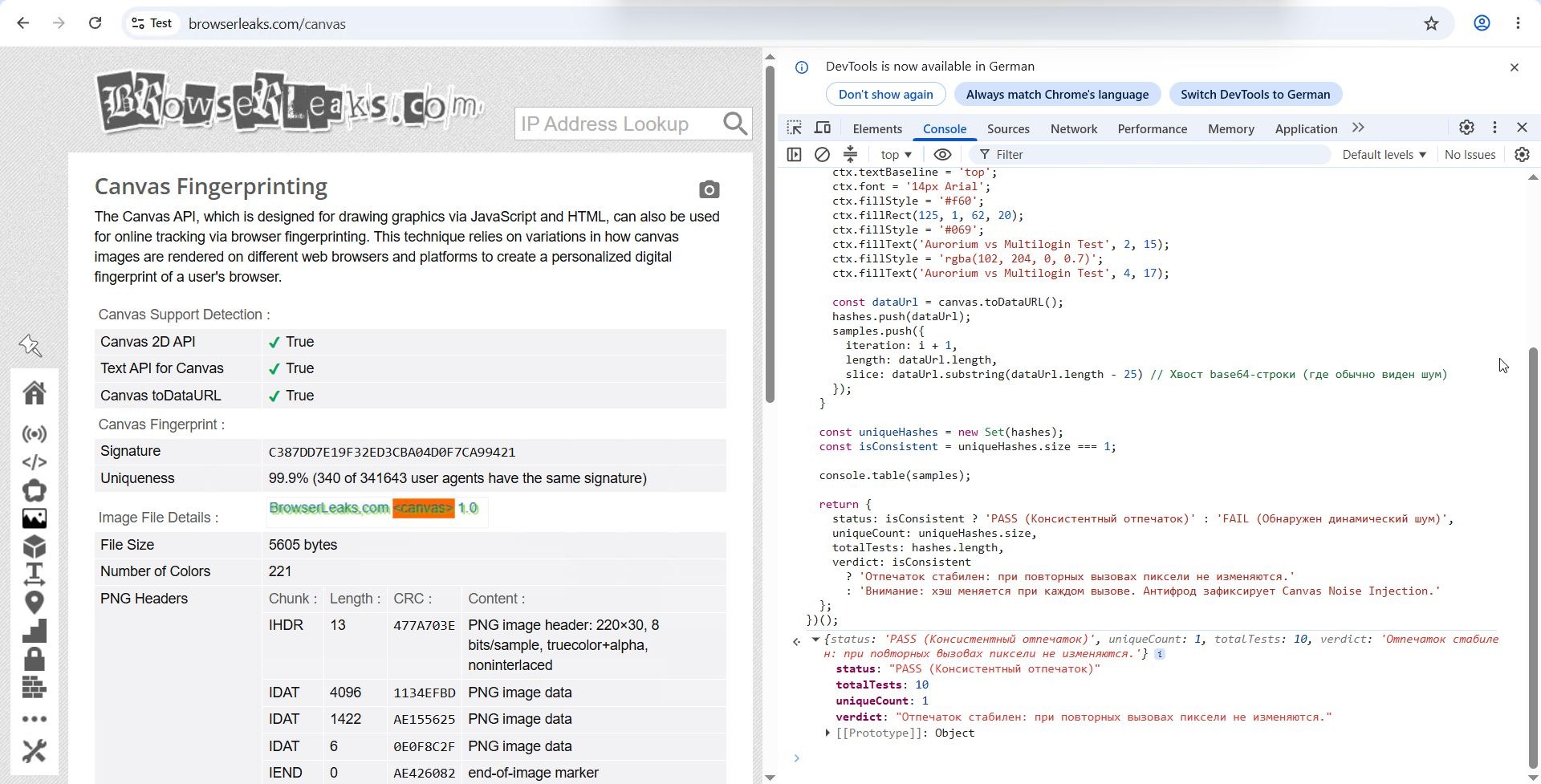Viewport: 1541px width, 784px height.
Task: Click the Don't show again button
Action: point(886,94)
